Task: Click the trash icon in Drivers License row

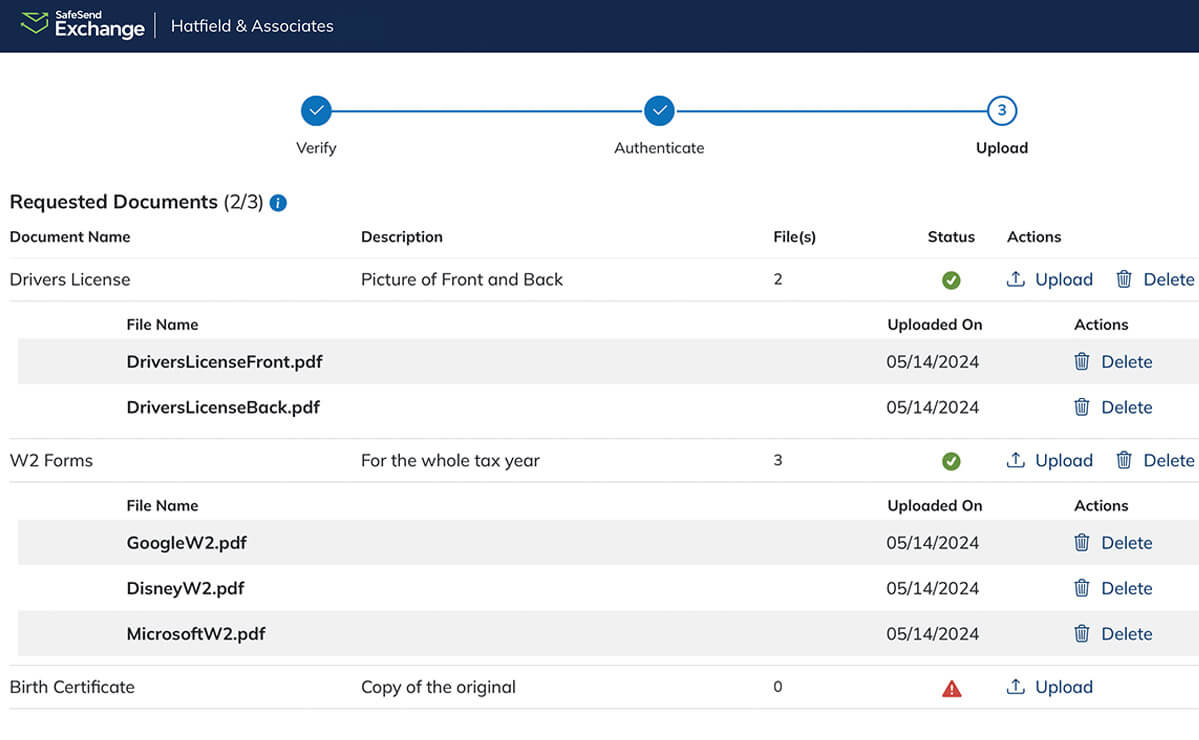Action: [x=1124, y=280]
